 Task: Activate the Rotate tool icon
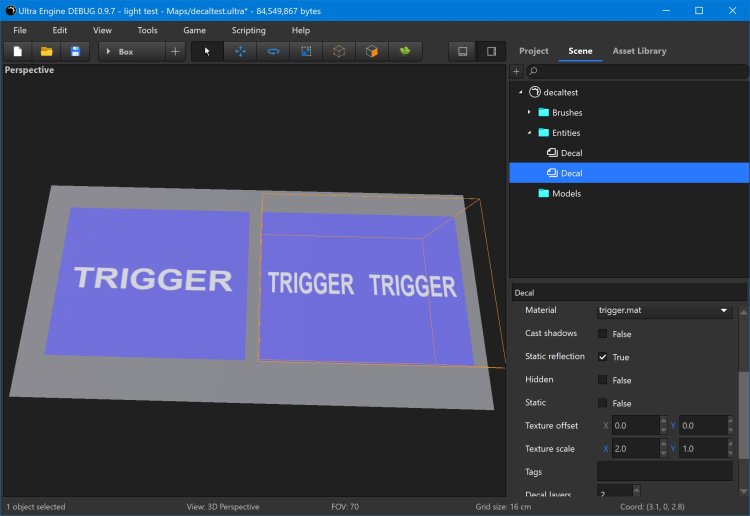pyautogui.click(x=273, y=51)
